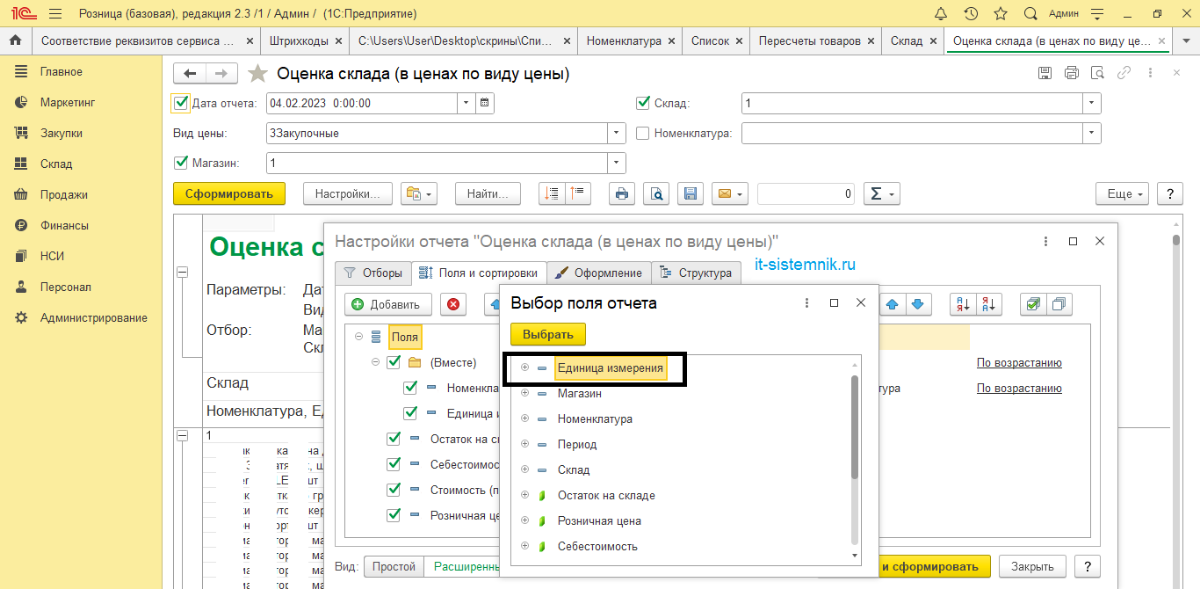Click the number field showing 0
The width and height of the screenshot is (1200, 589).
click(x=806, y=194)
